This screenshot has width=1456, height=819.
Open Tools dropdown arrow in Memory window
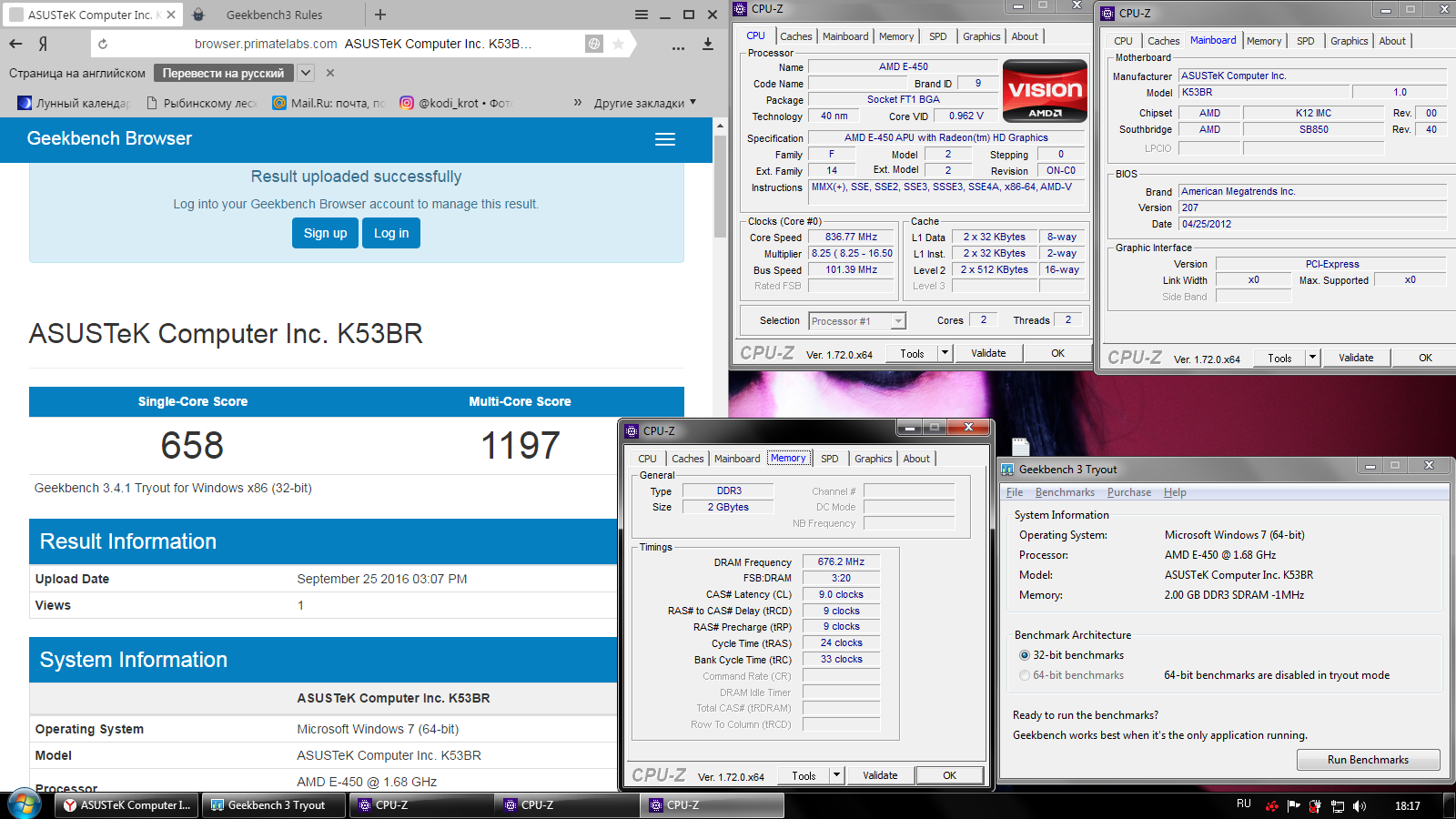click(837, 775)
